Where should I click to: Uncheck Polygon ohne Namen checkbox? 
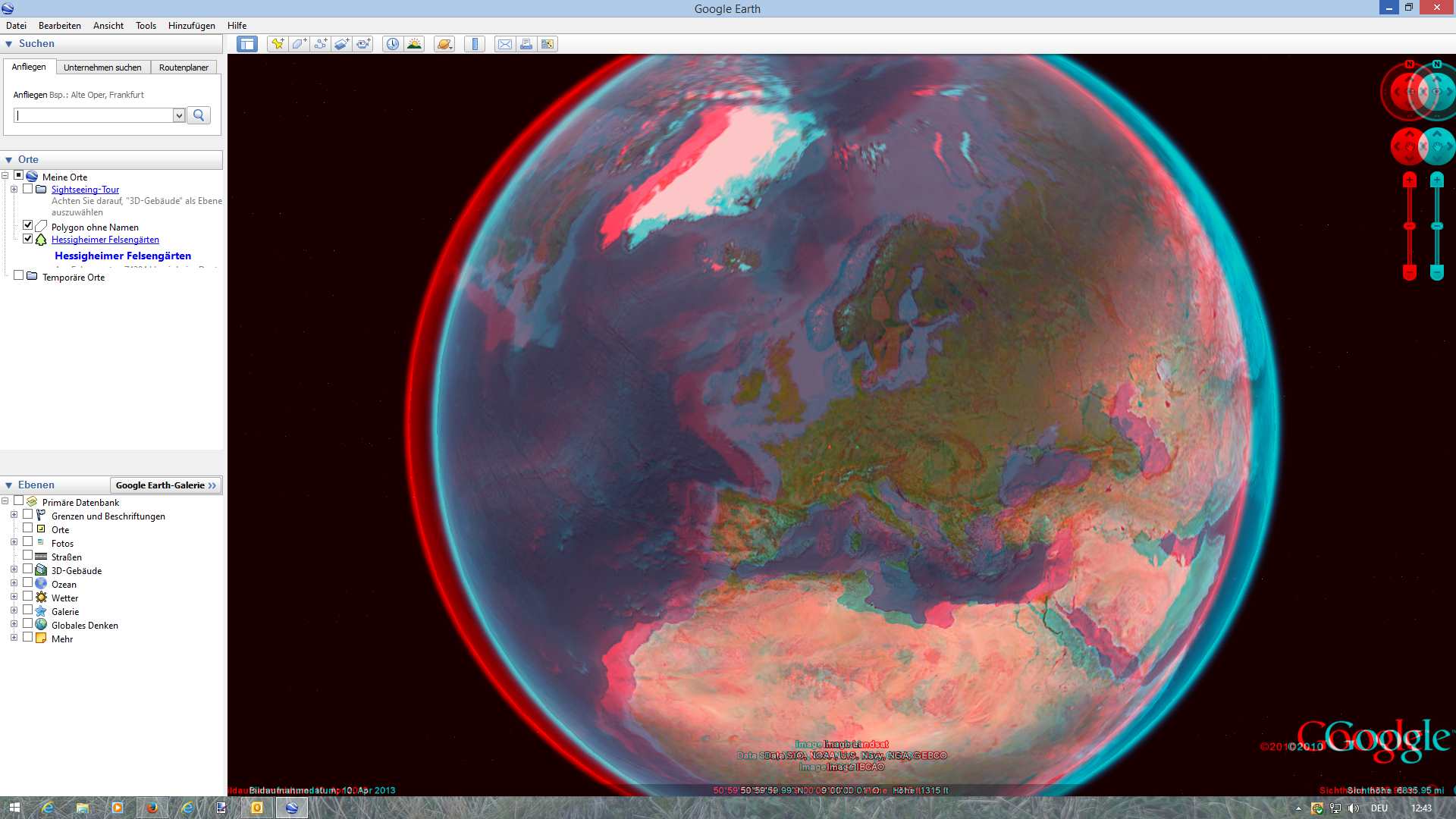point(28,226)
